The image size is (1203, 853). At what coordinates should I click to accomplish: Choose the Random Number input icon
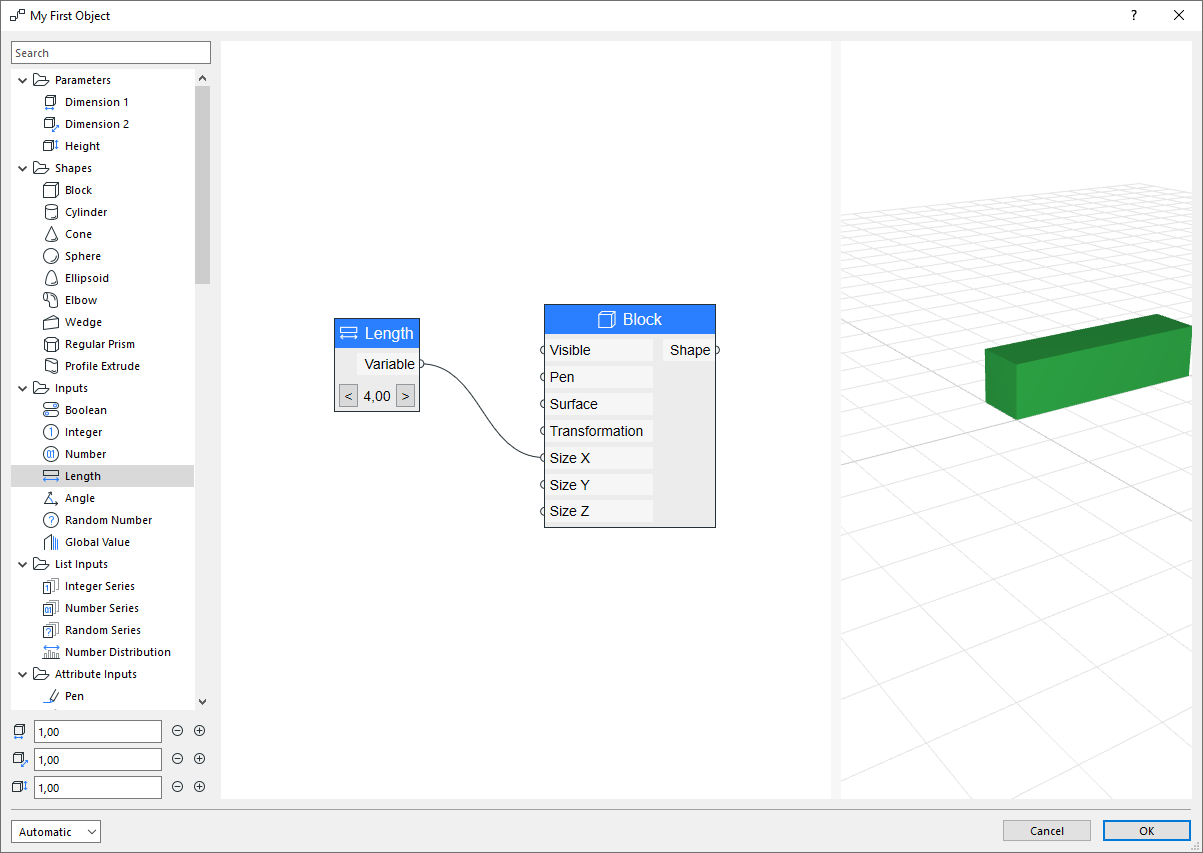tap(51, 520)
